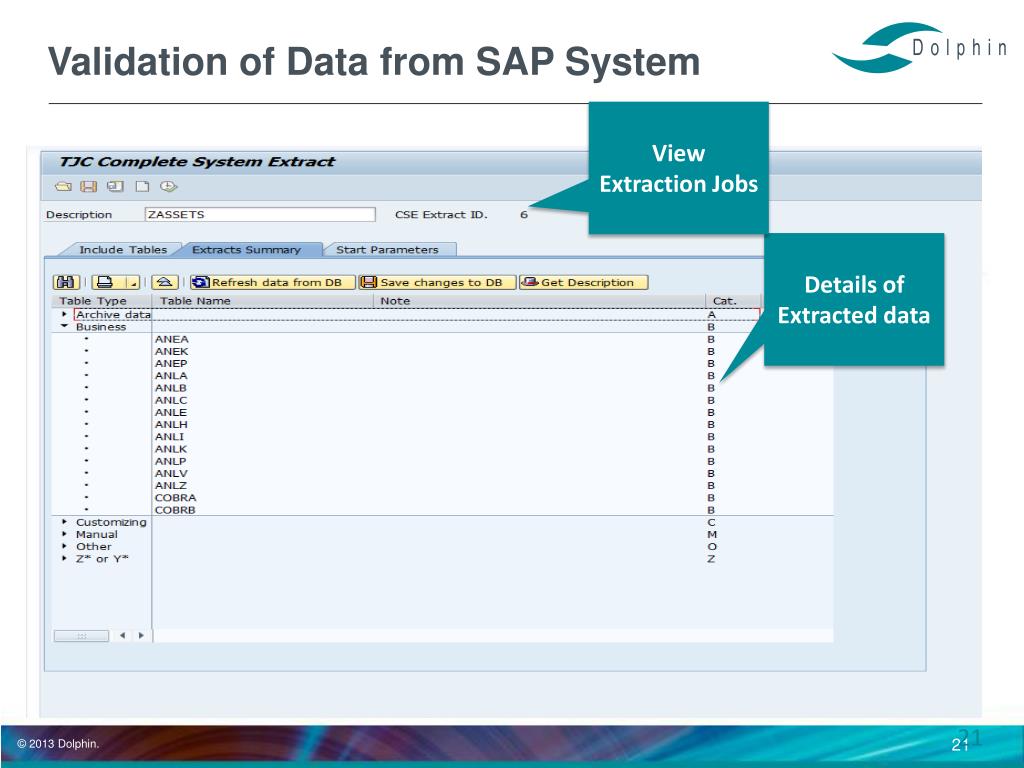Image resolution: width=1024 pixels, height=768 pixels.
Task: Click the Cat. column header
Action: pyautogui.click(x=733, y=301)
